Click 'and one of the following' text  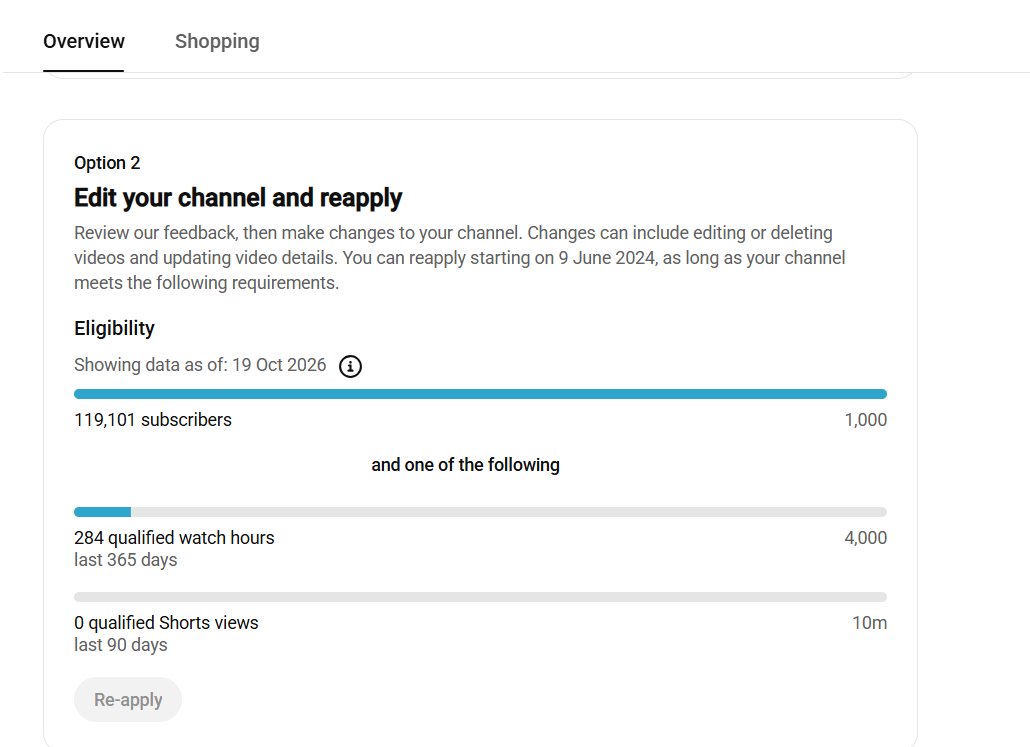click(x=466, y=465)
